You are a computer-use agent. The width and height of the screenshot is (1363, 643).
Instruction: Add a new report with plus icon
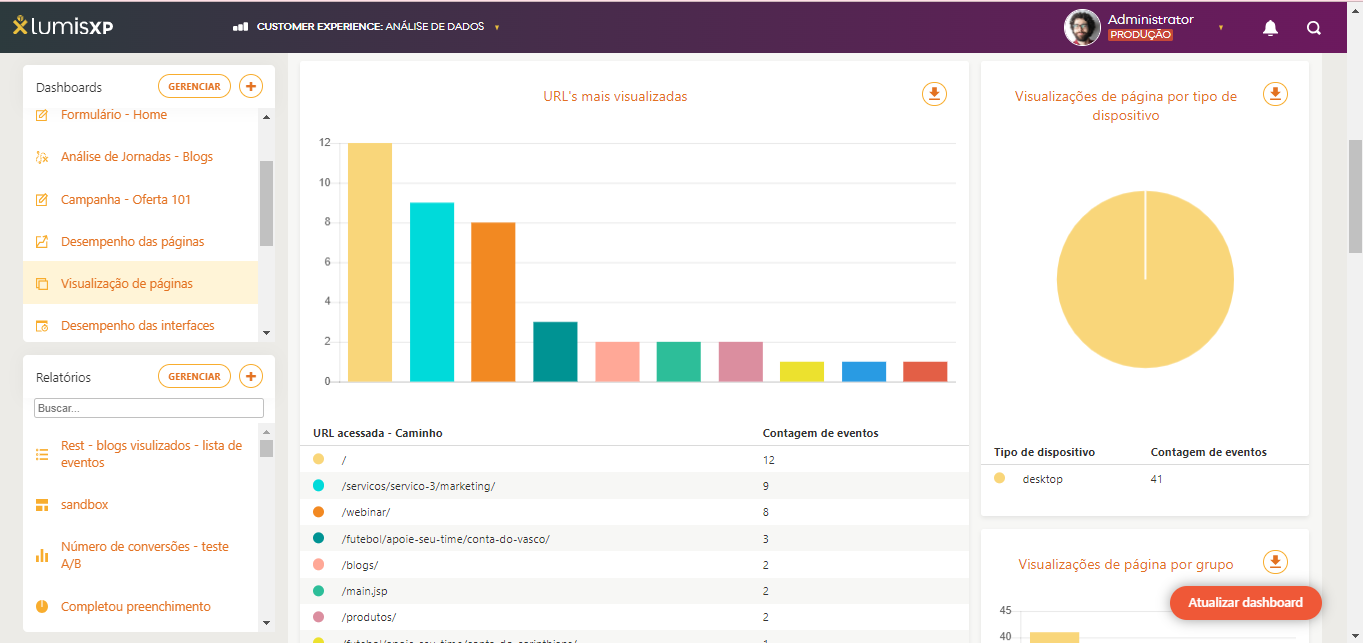251,377
